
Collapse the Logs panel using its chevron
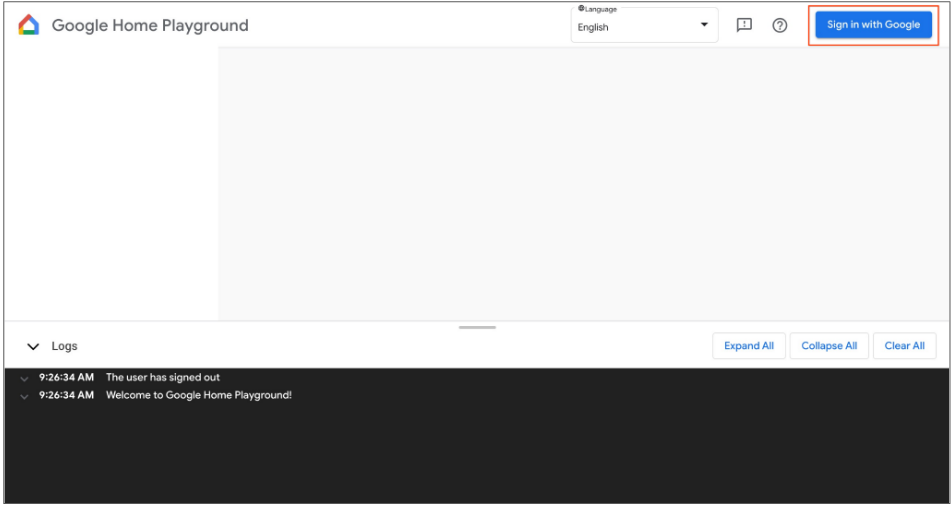tap(33, 346)
